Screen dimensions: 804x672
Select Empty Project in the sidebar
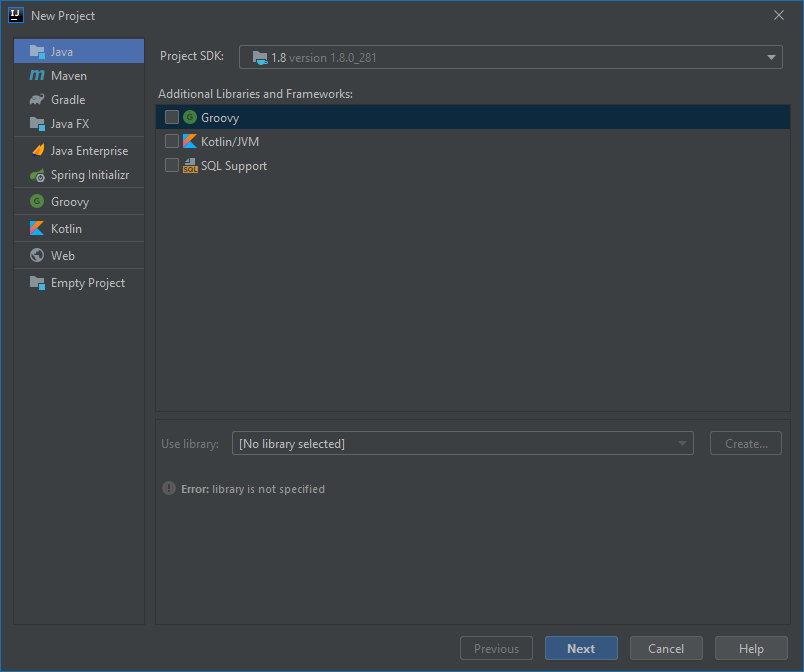click(x=37, y=283)
